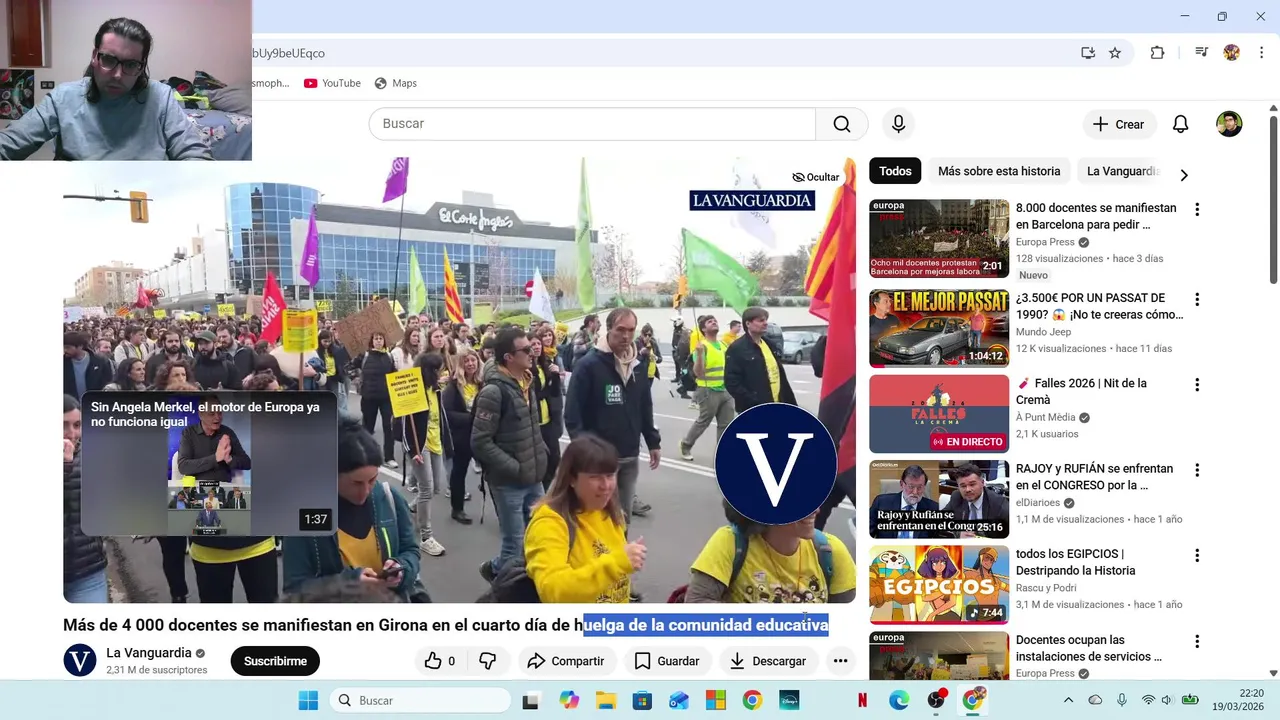
Task: Open La Vanguardia channel name link
Action: [149, 653]
